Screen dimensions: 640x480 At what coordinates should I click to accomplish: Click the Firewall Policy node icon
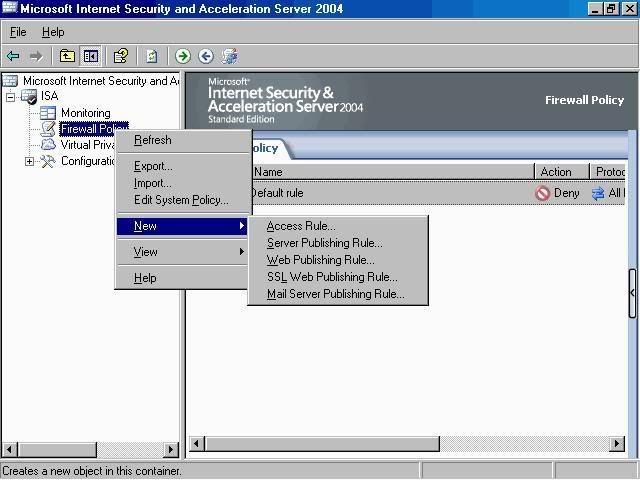click(48, 129)
